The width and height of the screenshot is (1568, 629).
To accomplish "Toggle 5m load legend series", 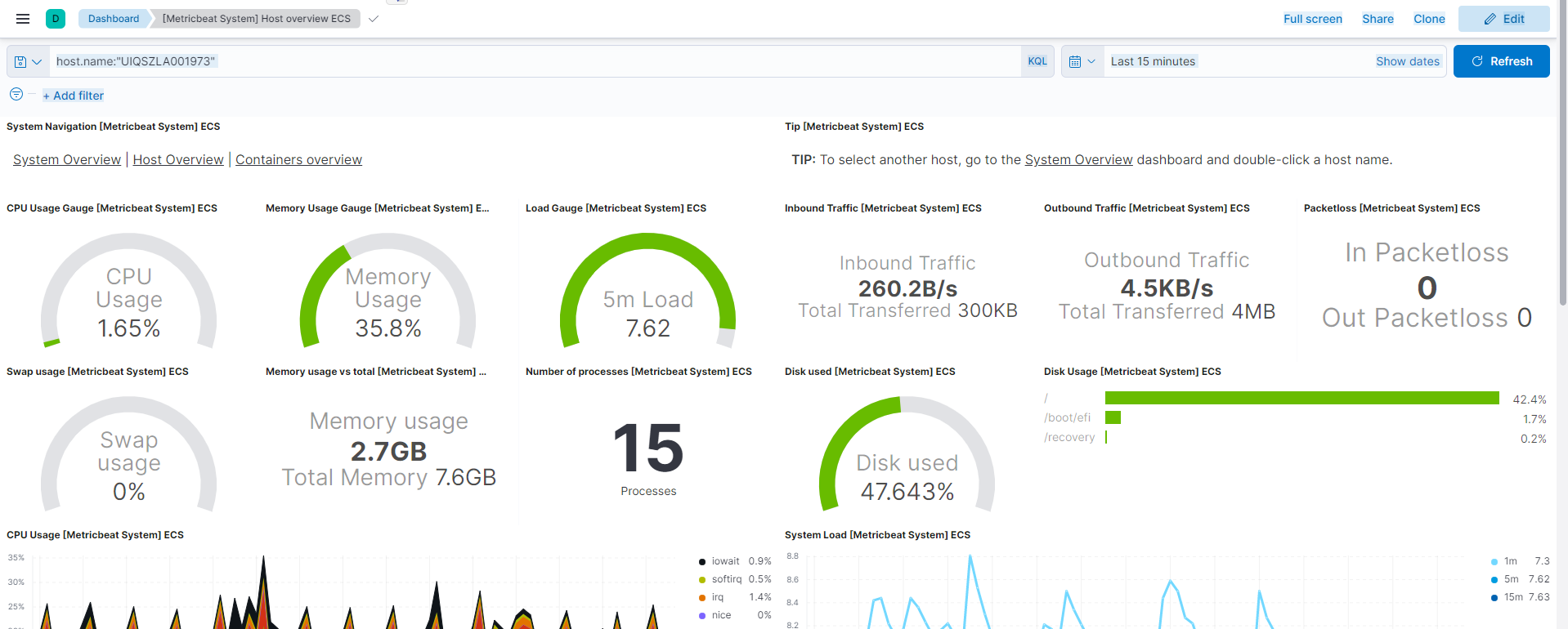I will (1511, 579).
